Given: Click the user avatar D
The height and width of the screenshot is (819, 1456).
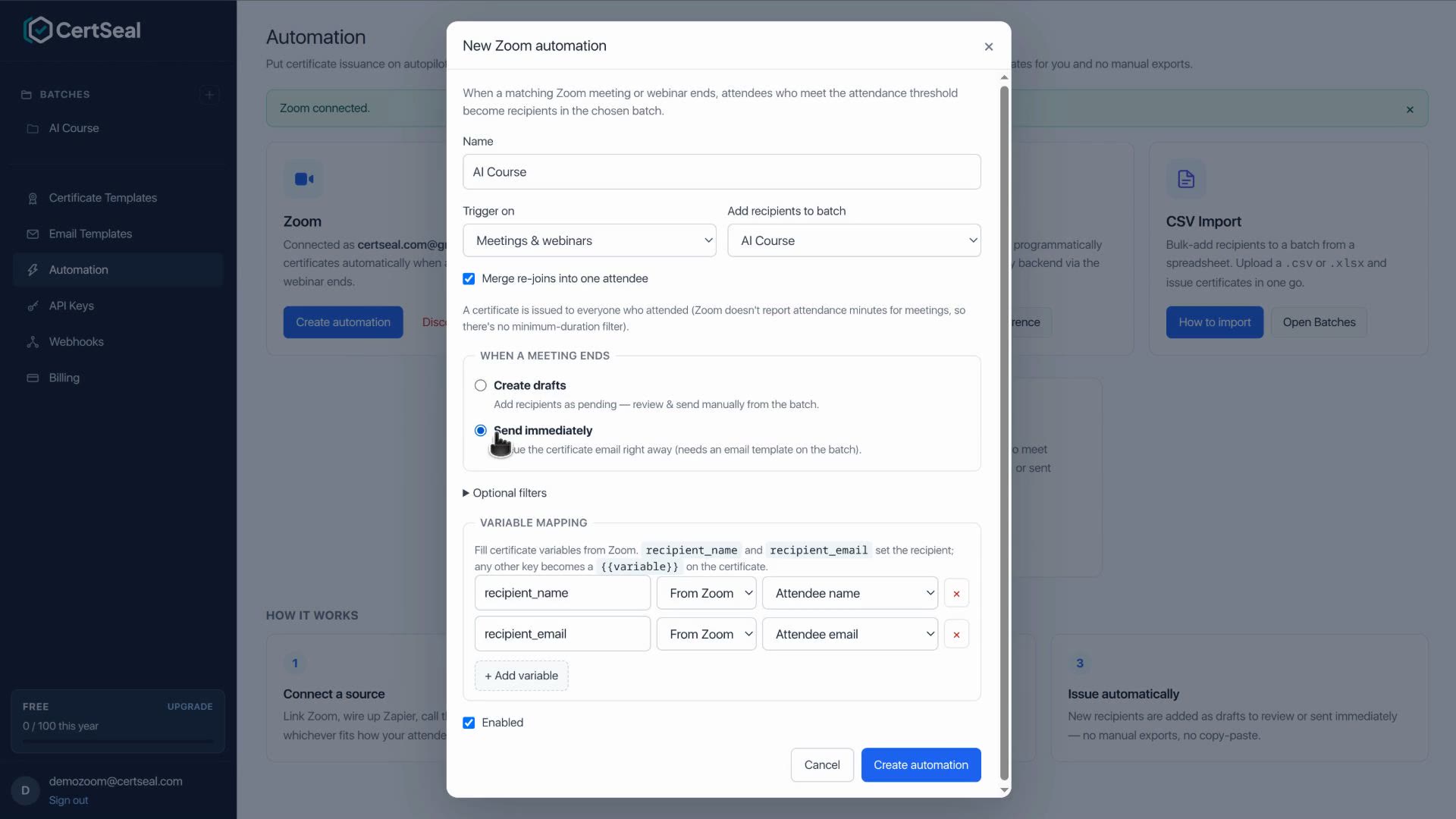Looking at the screenshot, I should click(26, 790).
